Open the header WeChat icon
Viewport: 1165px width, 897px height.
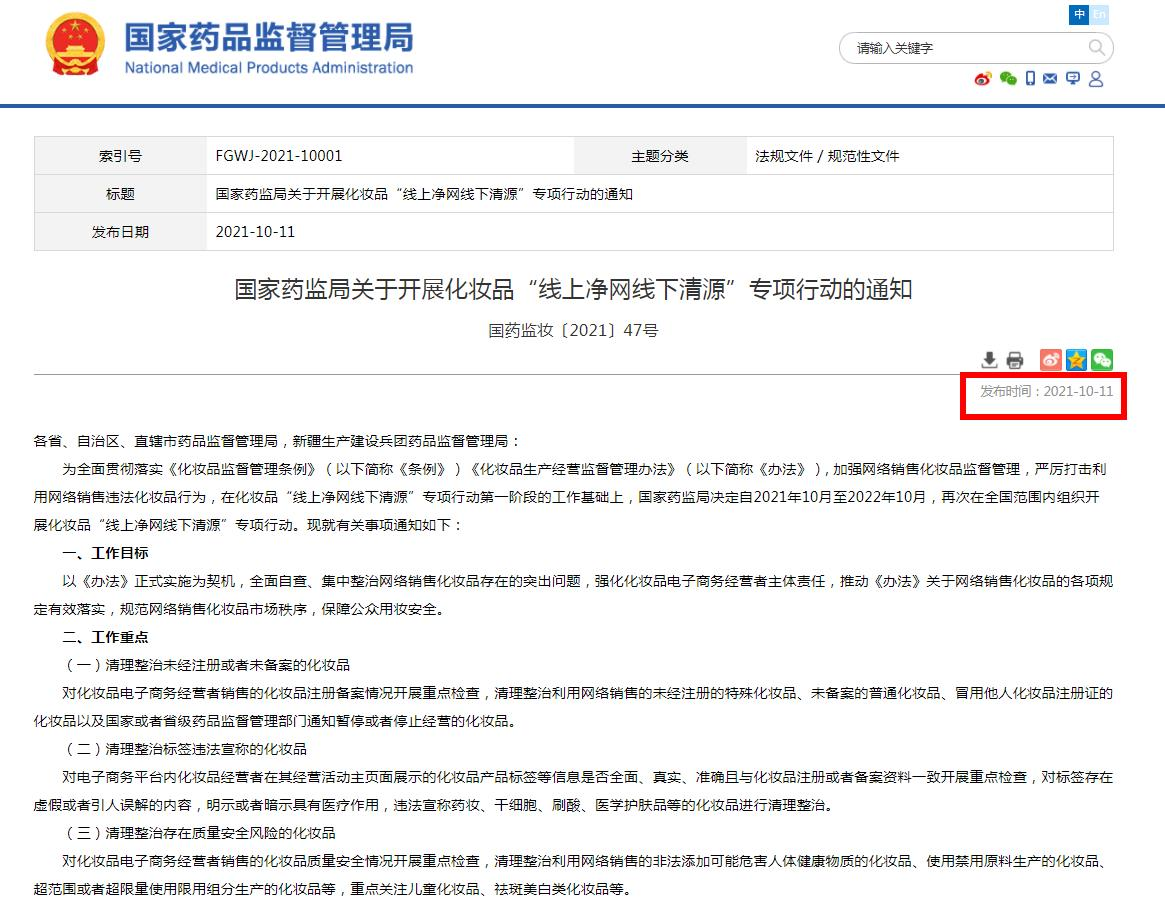pos(1008,79)
